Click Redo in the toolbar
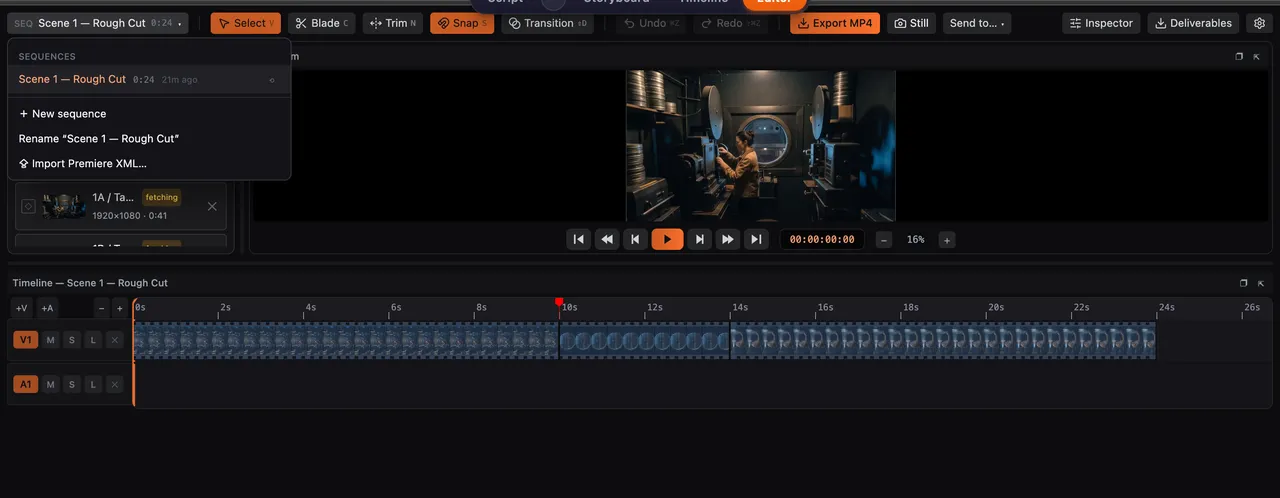 point(730,23)
